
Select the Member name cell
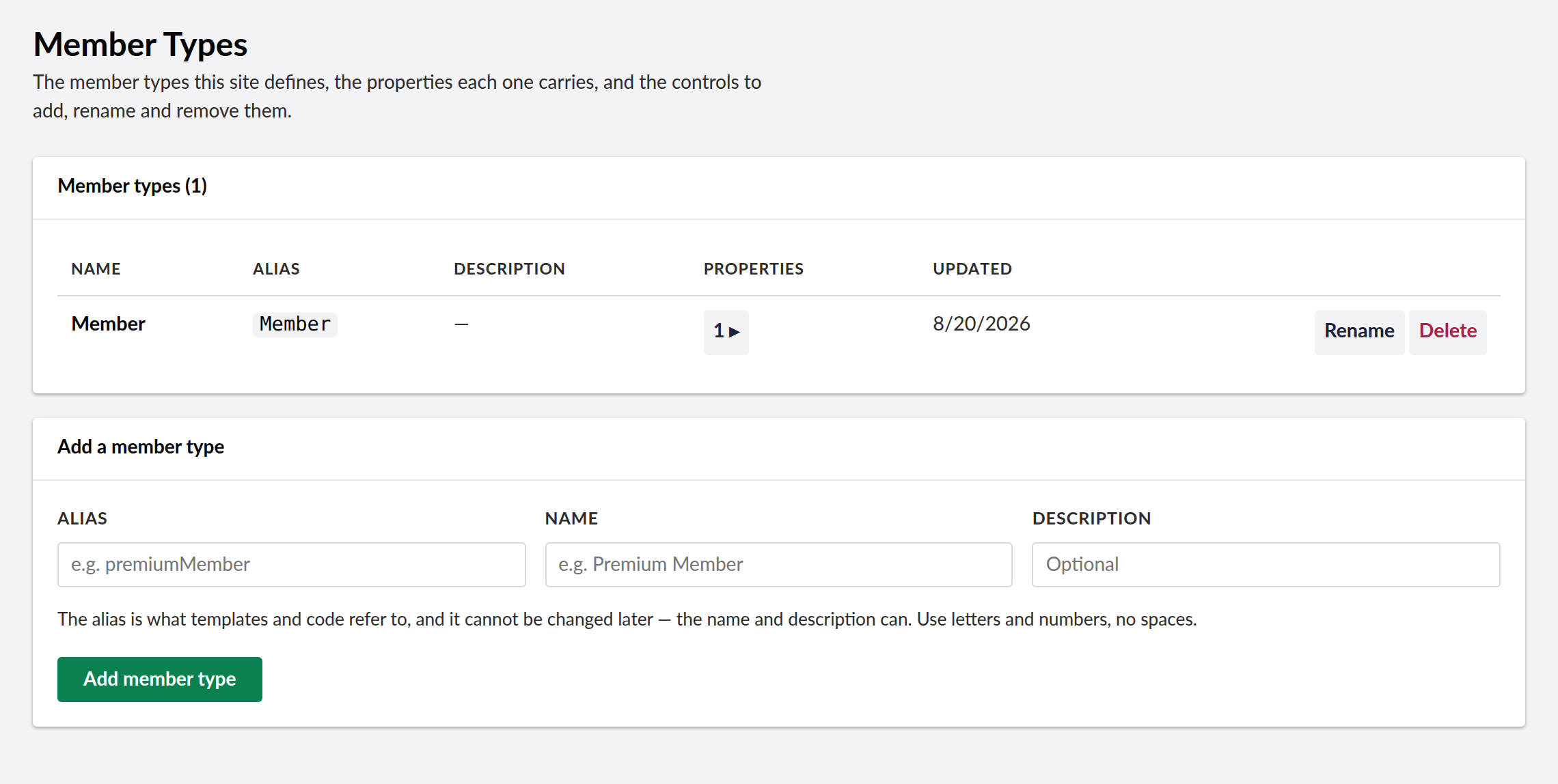click(109, 324)
